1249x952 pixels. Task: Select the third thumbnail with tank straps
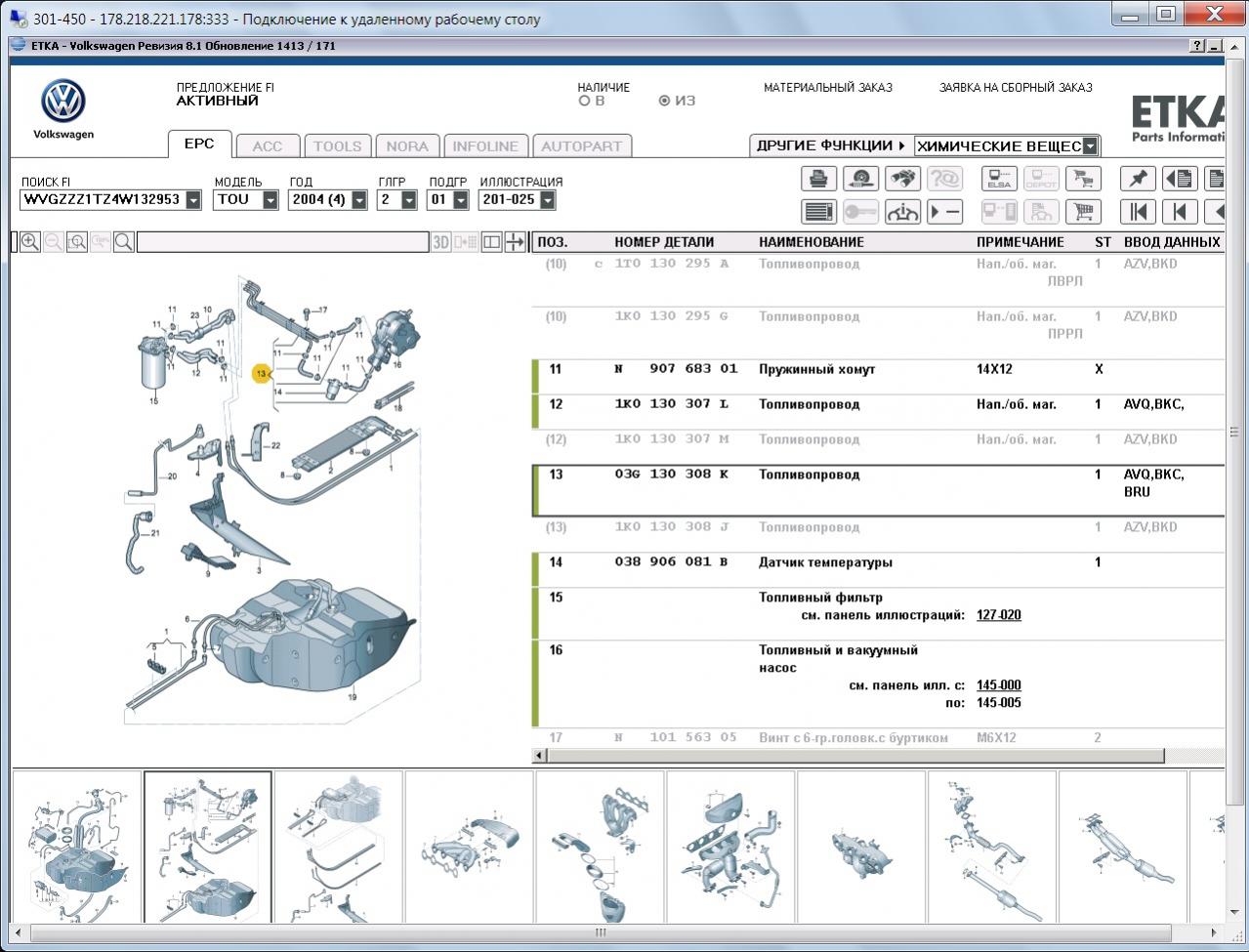pos(339,847)
